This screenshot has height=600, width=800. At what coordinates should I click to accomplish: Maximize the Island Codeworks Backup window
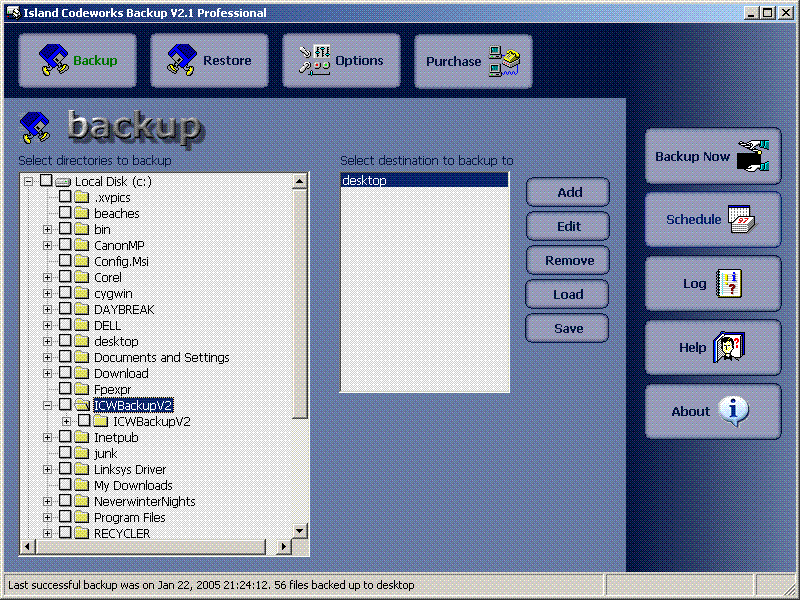(767, 13)
